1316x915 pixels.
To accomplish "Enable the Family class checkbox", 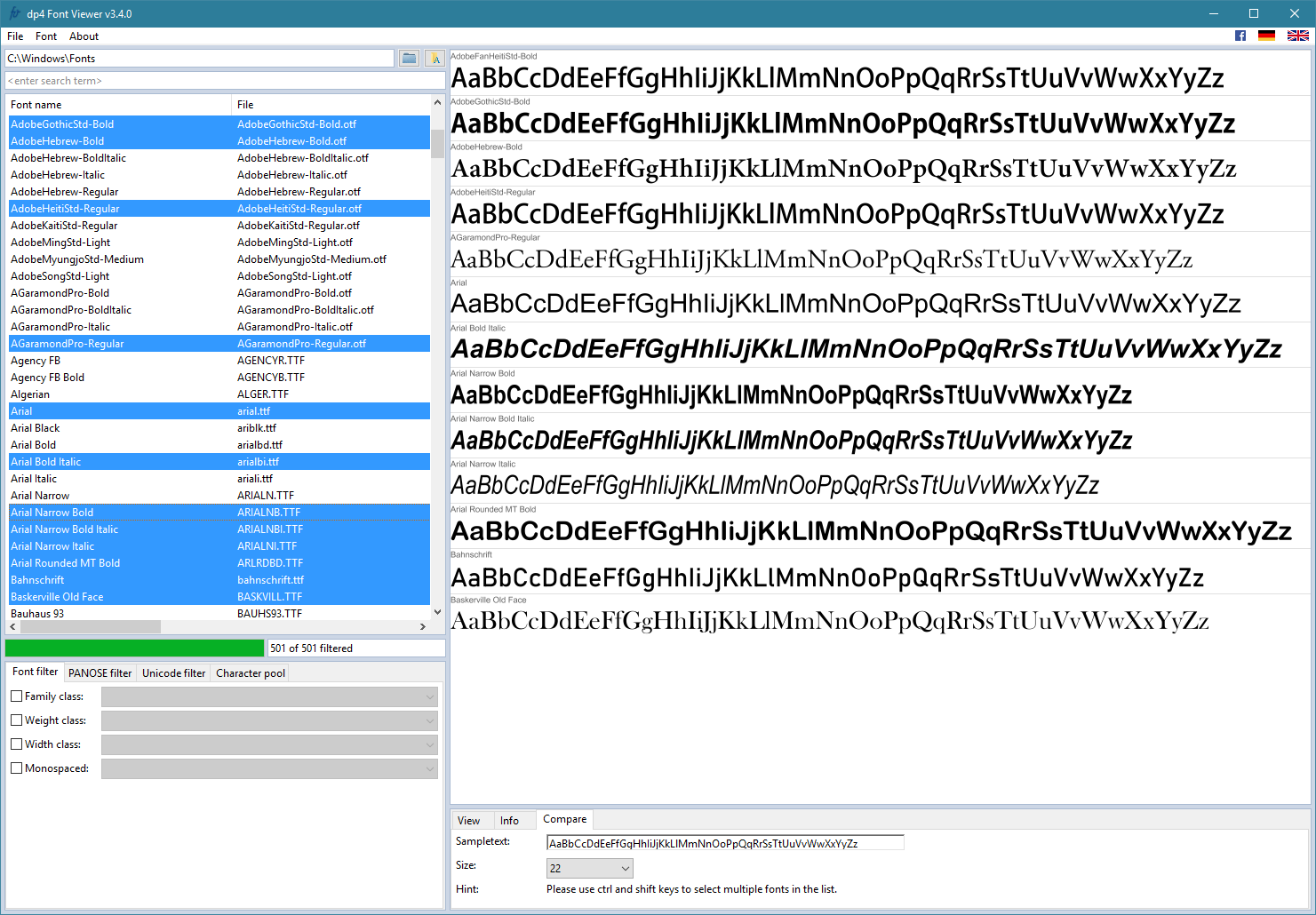I will coord(16,696).
